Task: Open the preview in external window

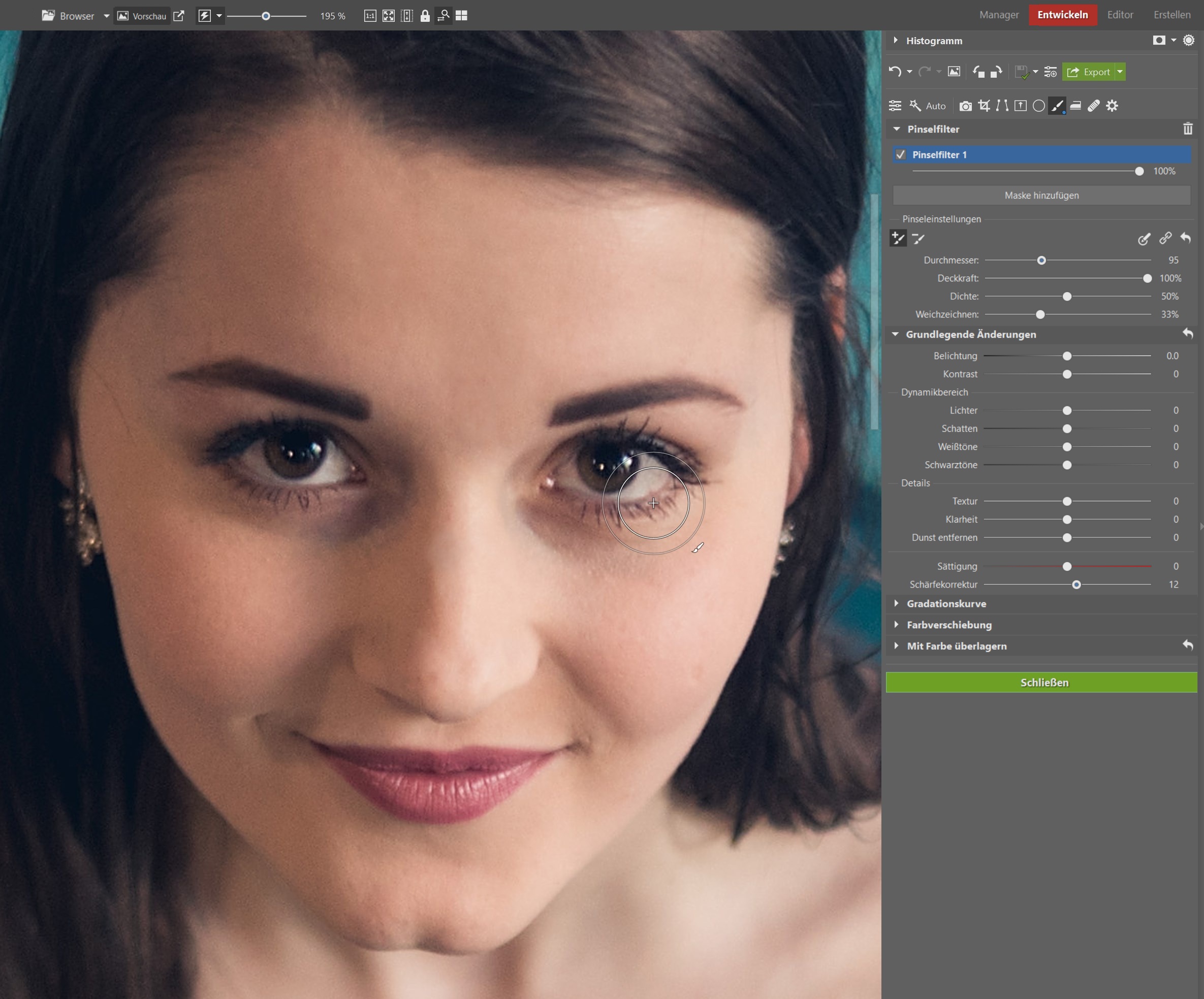Action: (179, 15)
